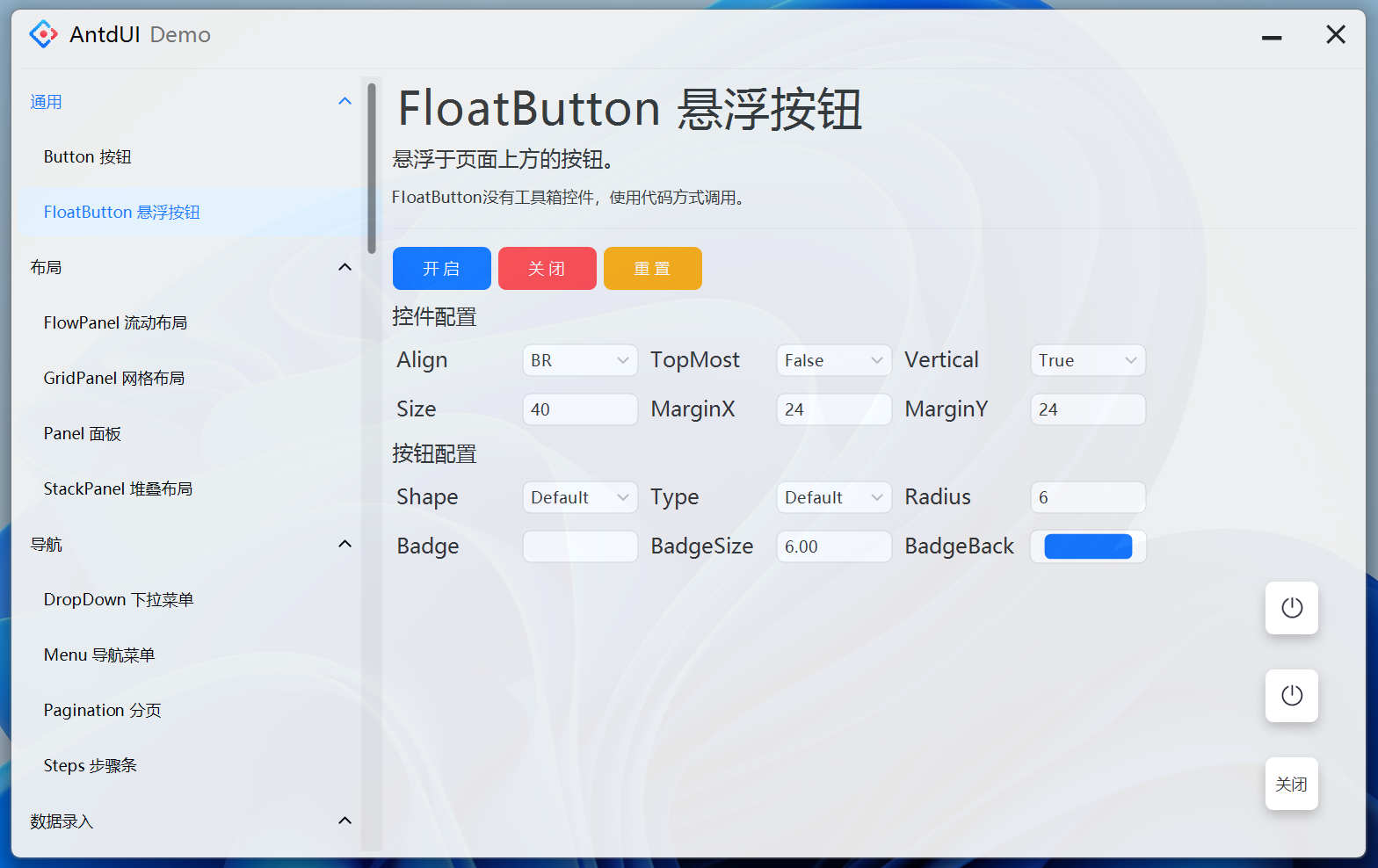Close the AntdUI Demo window
The width and height of the screenshot is (1378, 868).
(1335, 35)
